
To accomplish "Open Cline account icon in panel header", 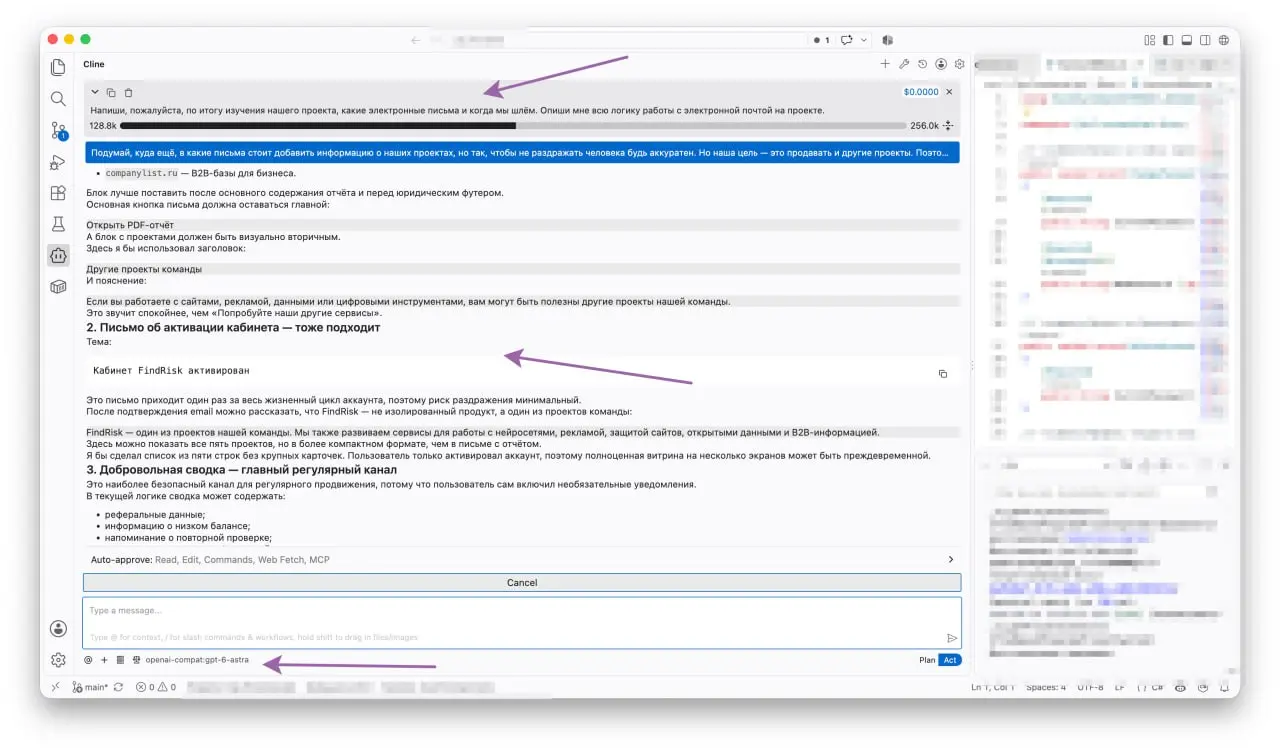I will tap(941, 64).
